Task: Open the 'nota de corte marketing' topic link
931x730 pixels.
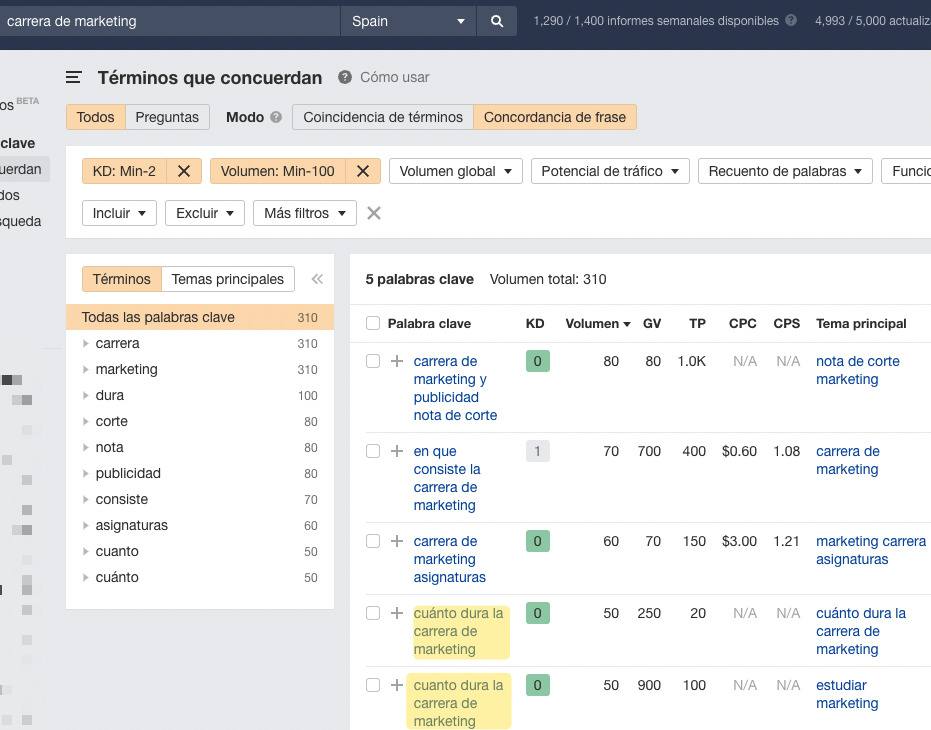Action: tap(857, 370)
